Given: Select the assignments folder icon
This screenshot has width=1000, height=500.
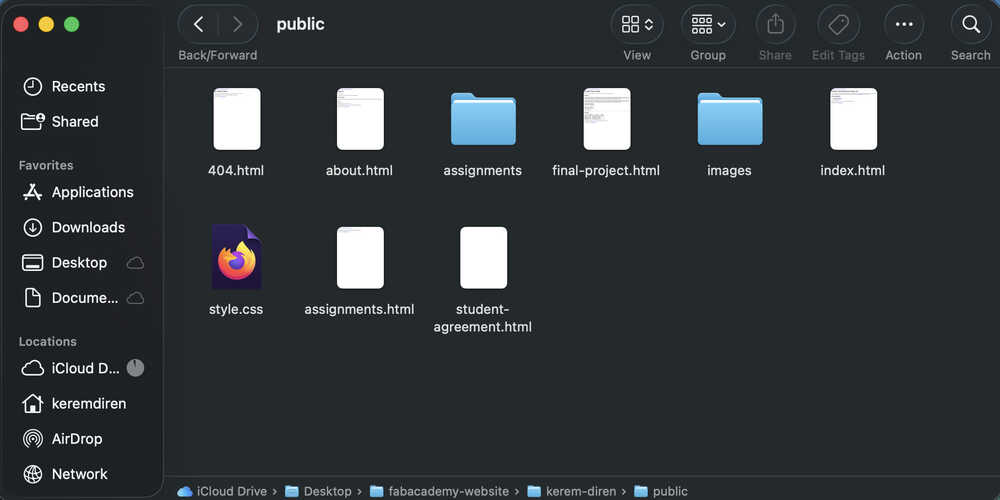Looking at the screenshot, I should (483, 119).
